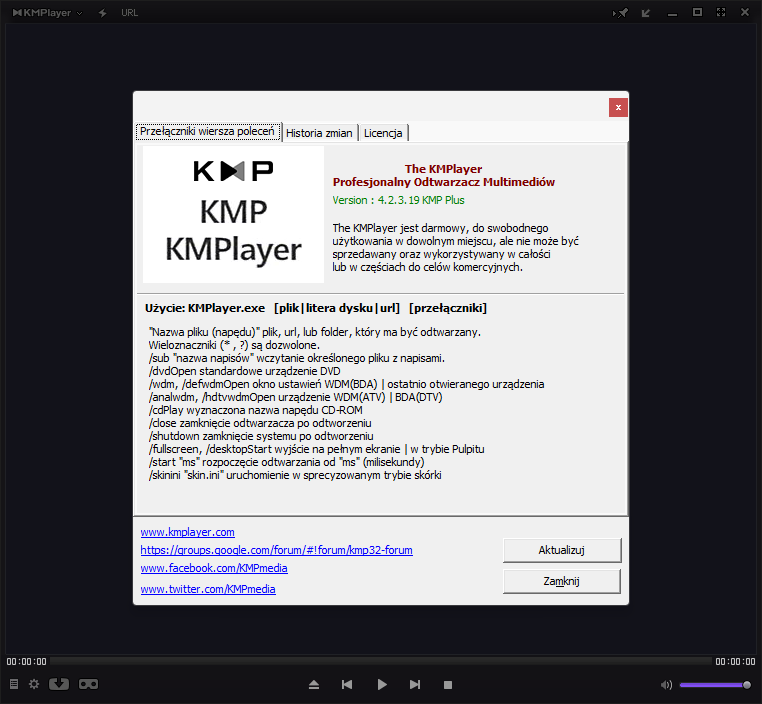This screenshot has height=704, width=762.
Task: Stop playback with the stop button
Action: (448, 685)
